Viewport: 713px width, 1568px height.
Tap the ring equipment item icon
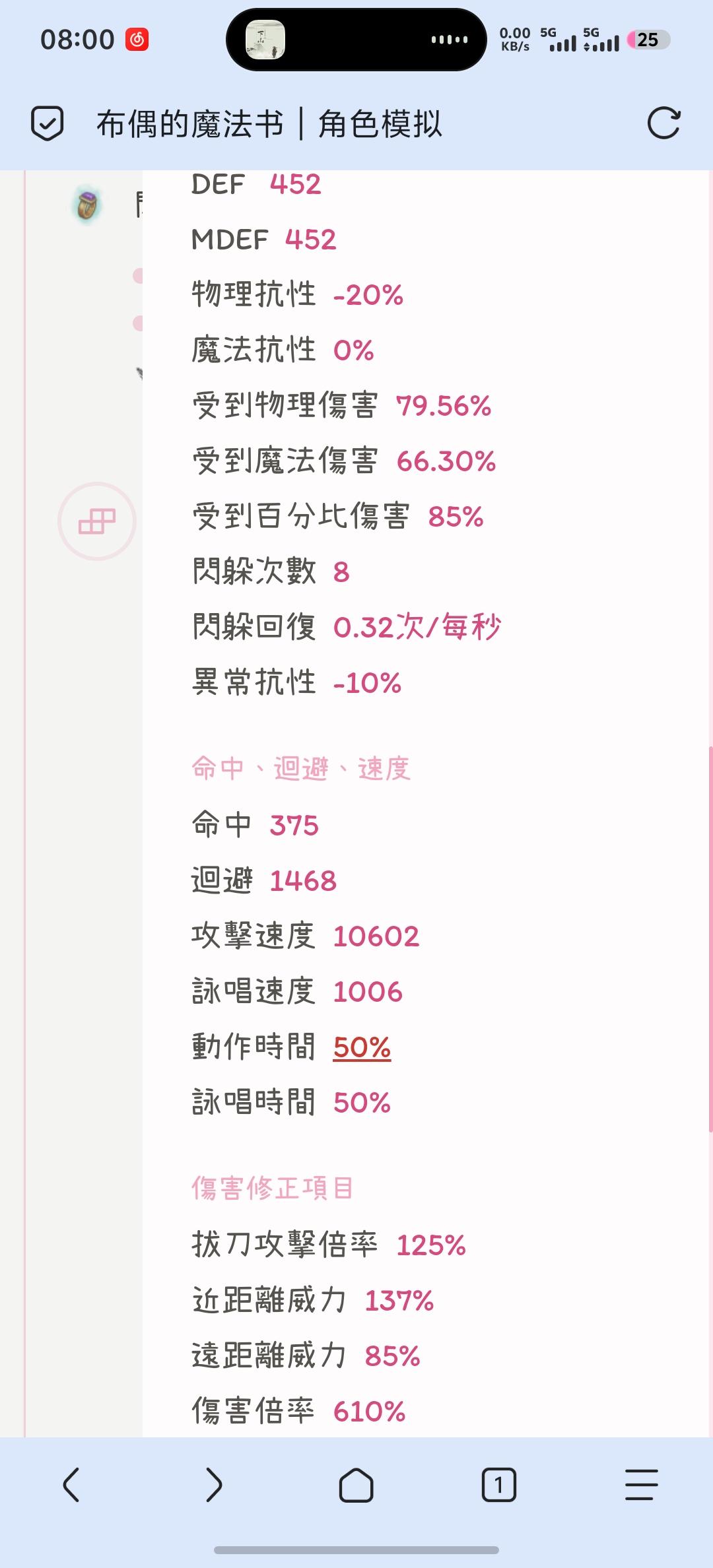[86, 205]
